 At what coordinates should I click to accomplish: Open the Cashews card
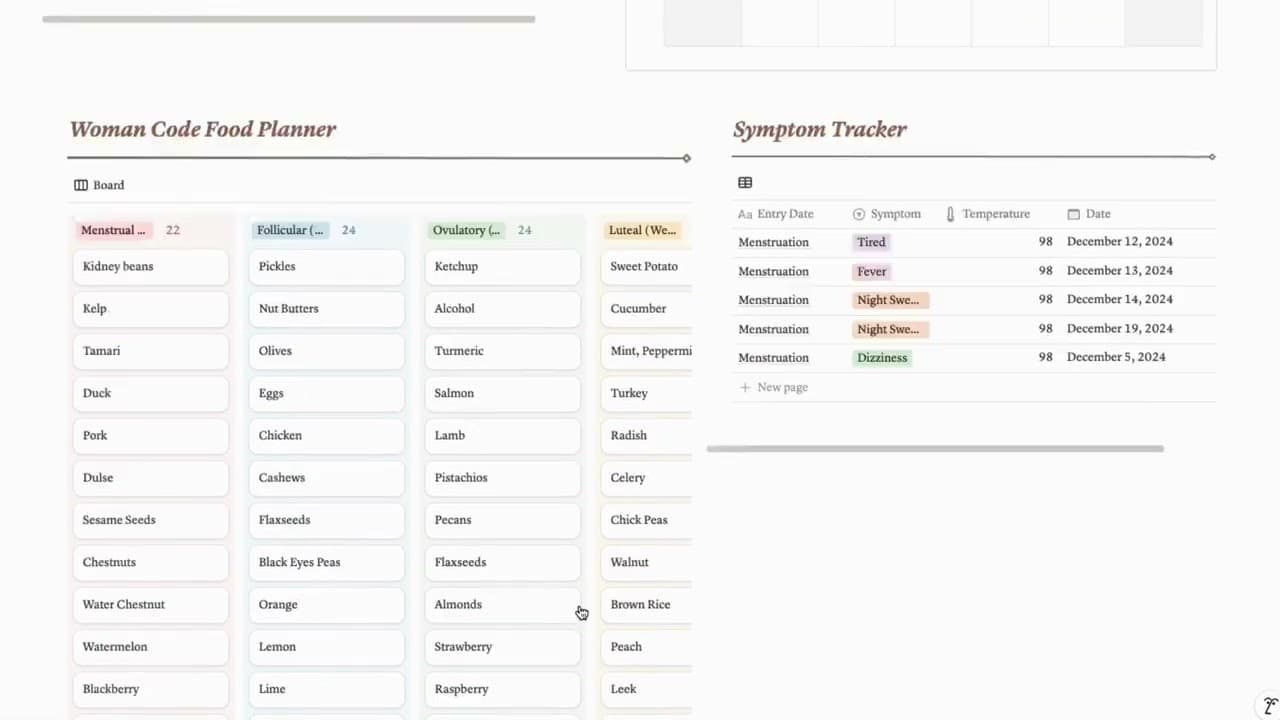tap(327, 478)
